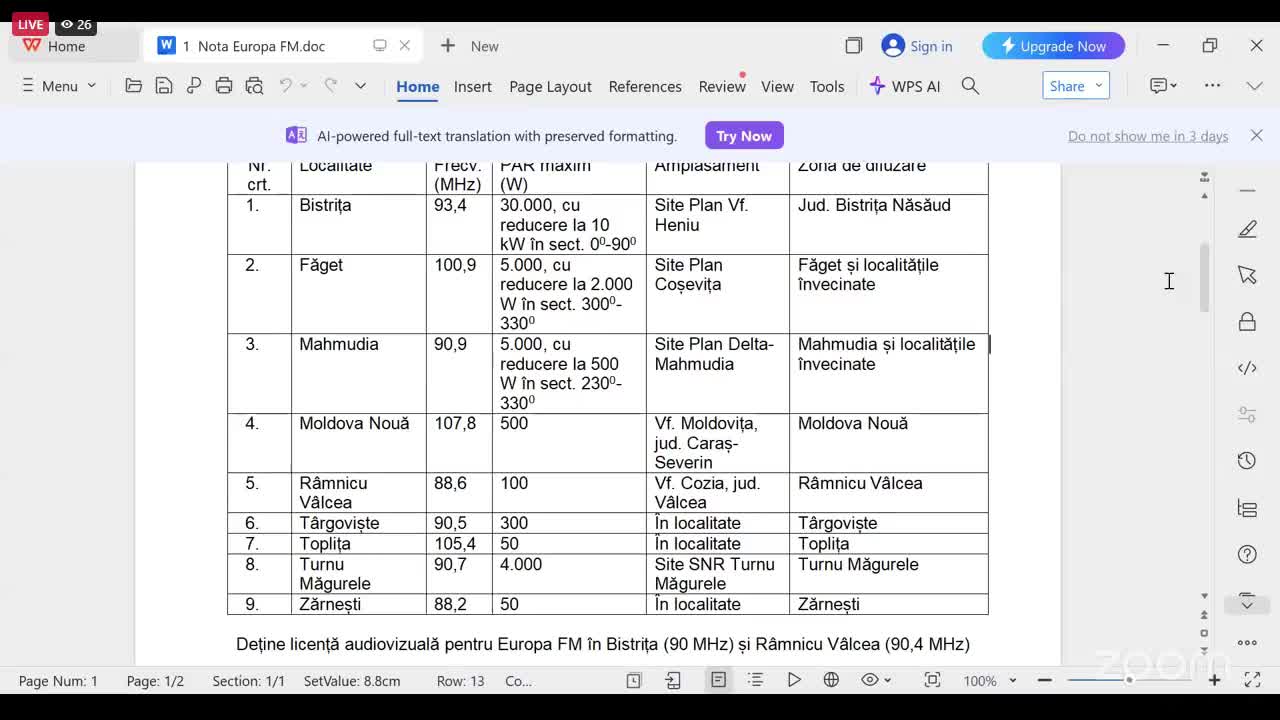The width and height of the screenshot is (1280, 720).
Task: Open the Share dropdown
Action: click(1076, 86)
